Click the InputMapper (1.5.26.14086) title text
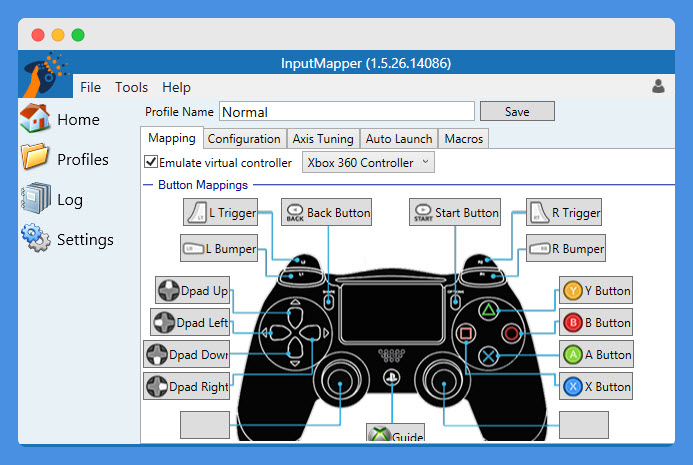 tap(366, 63)
